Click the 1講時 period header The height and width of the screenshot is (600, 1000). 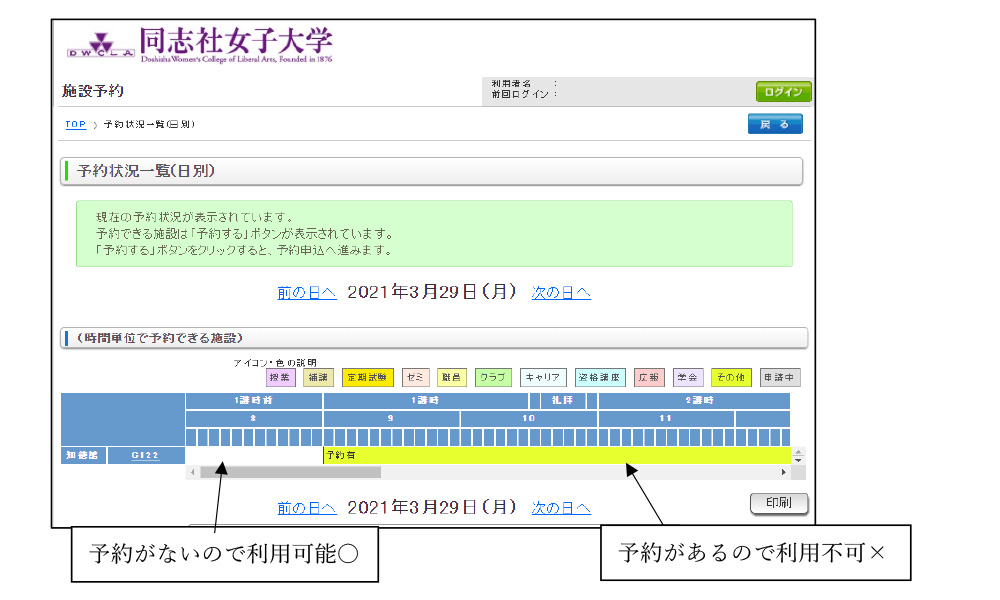pyautogui.click(x=425, y=400)
